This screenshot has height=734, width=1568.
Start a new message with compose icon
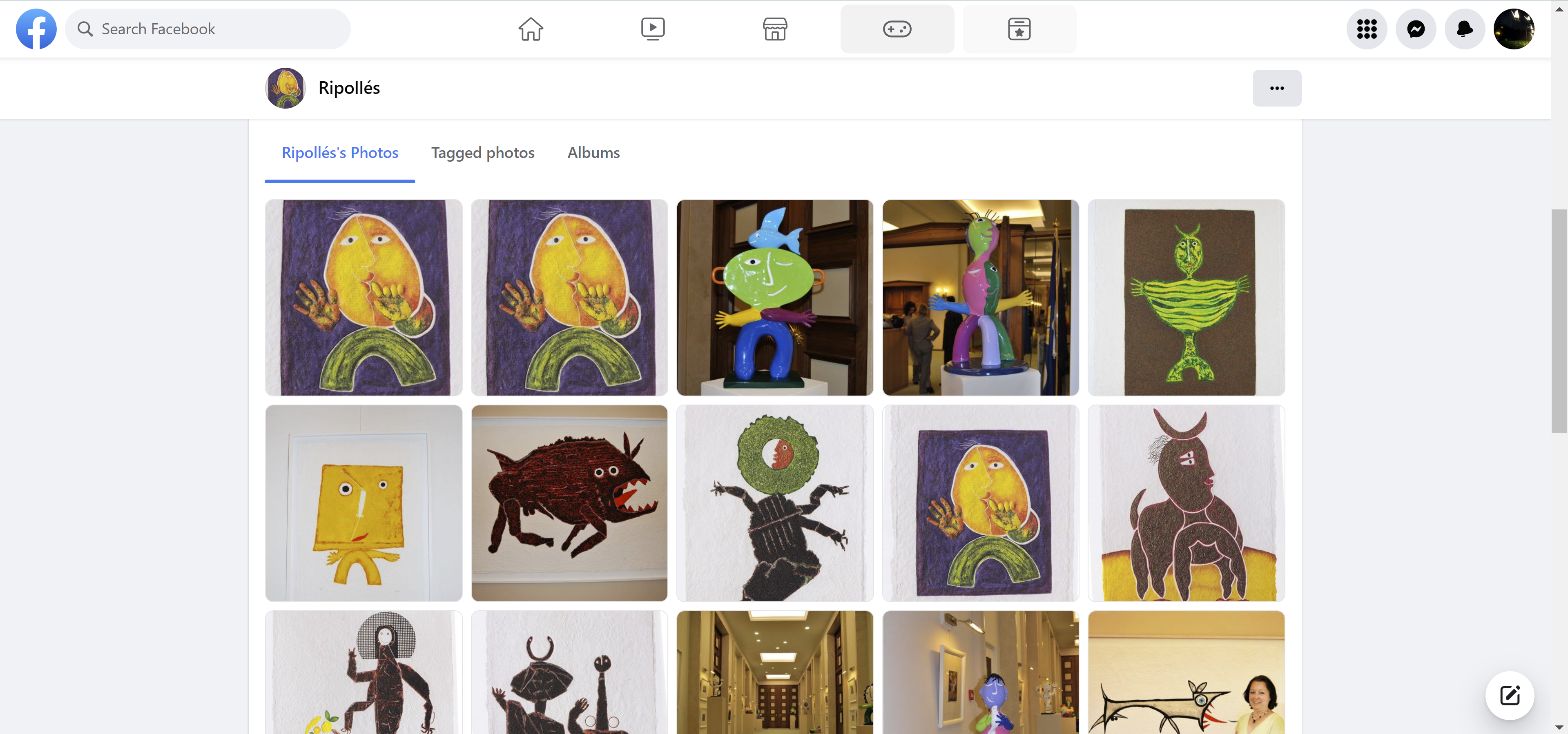pyautogui.click(x=1510, y=695)
